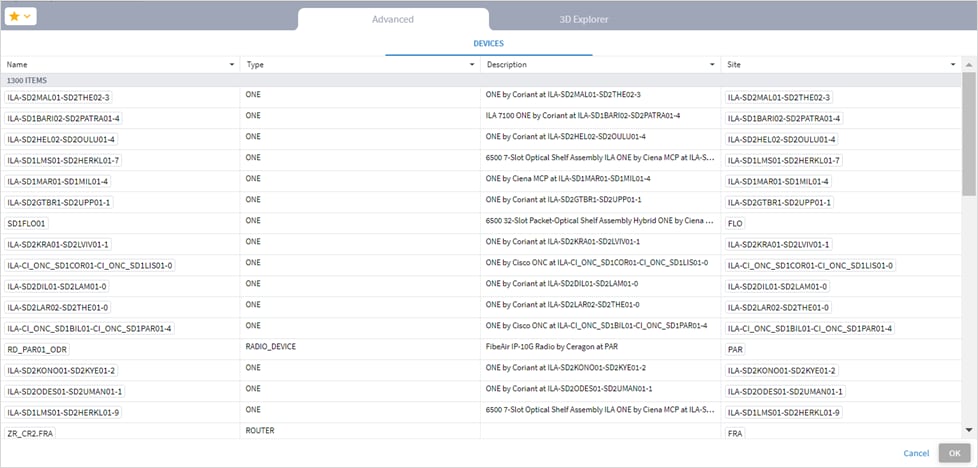Open the star favorites dropdown button

click(21, 17)
